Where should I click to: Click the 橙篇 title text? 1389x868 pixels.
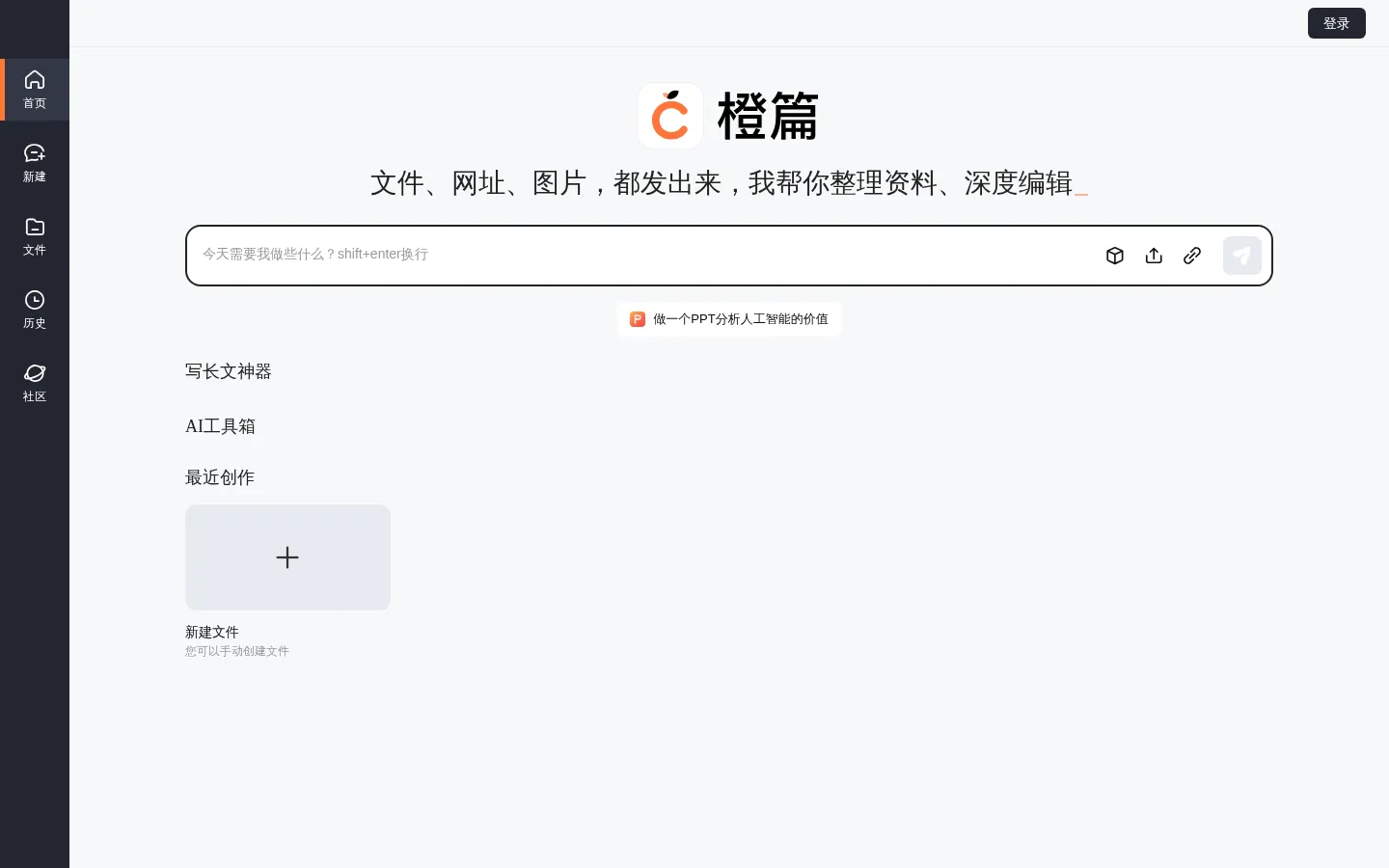pyautogui.click(x=768, y=116)
